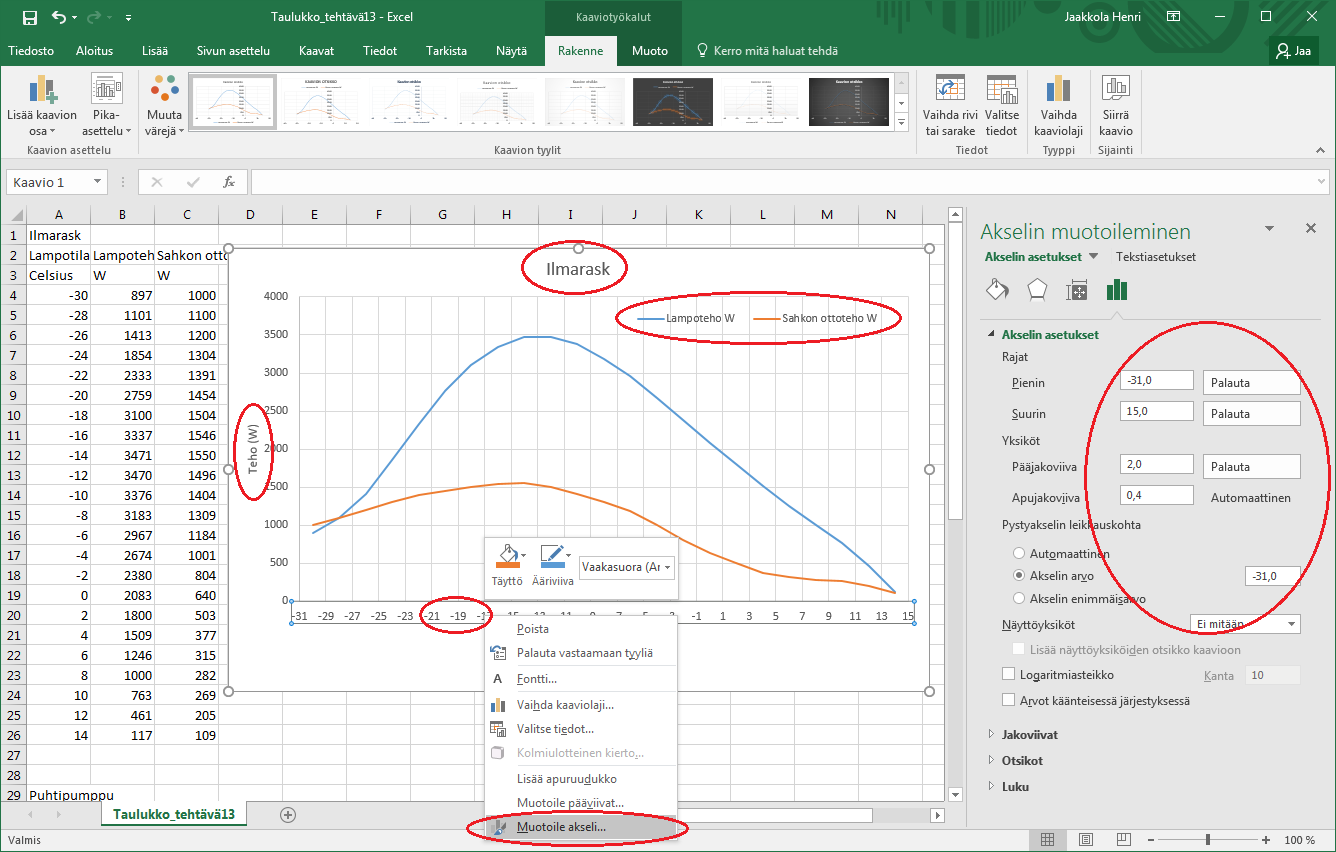Switch to the Muoto ribbon tab
This screenshot has width=1336, height=852.
(x=652, y=50)
